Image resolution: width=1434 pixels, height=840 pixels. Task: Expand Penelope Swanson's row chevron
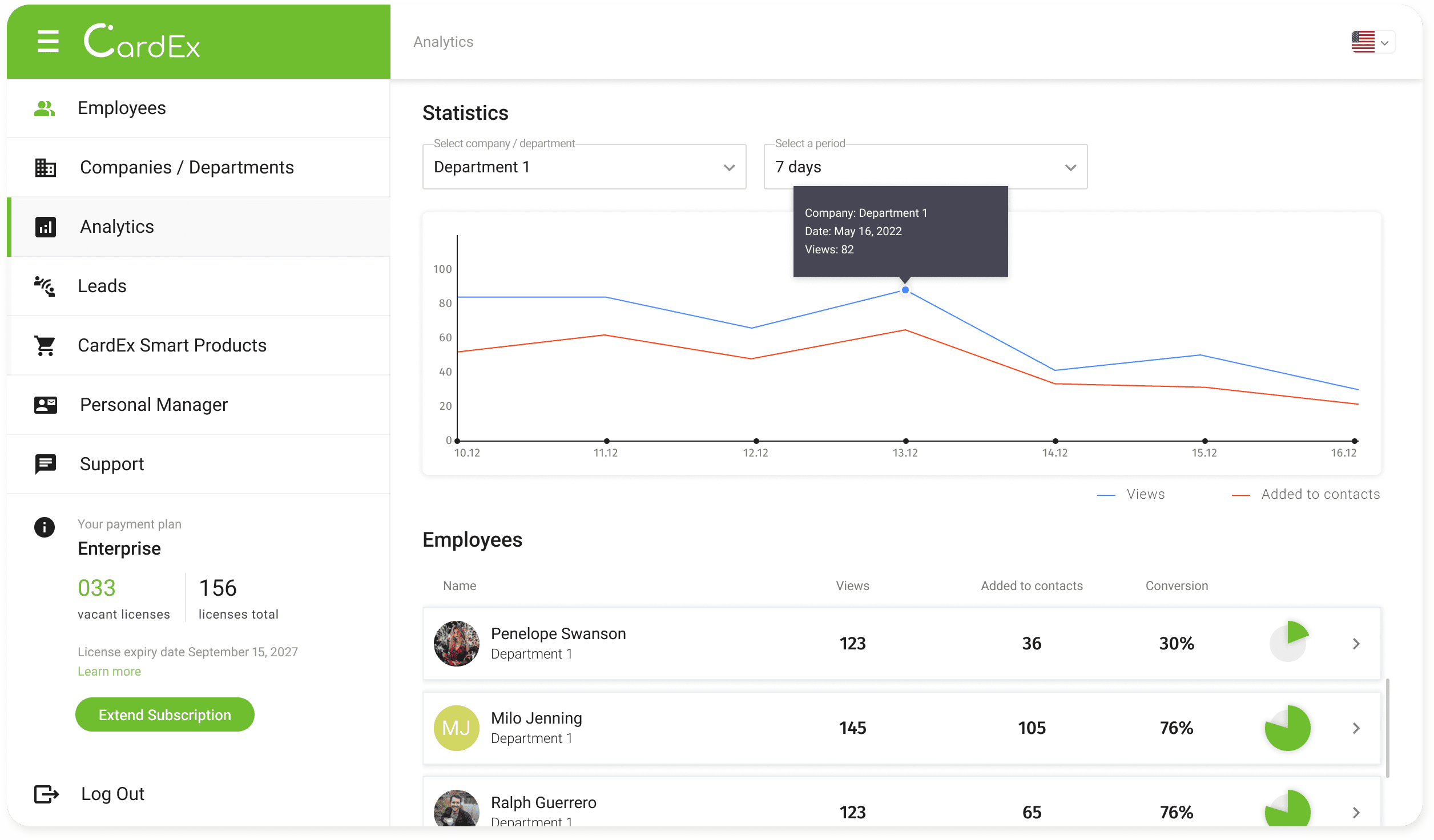tap(1356, 644)
